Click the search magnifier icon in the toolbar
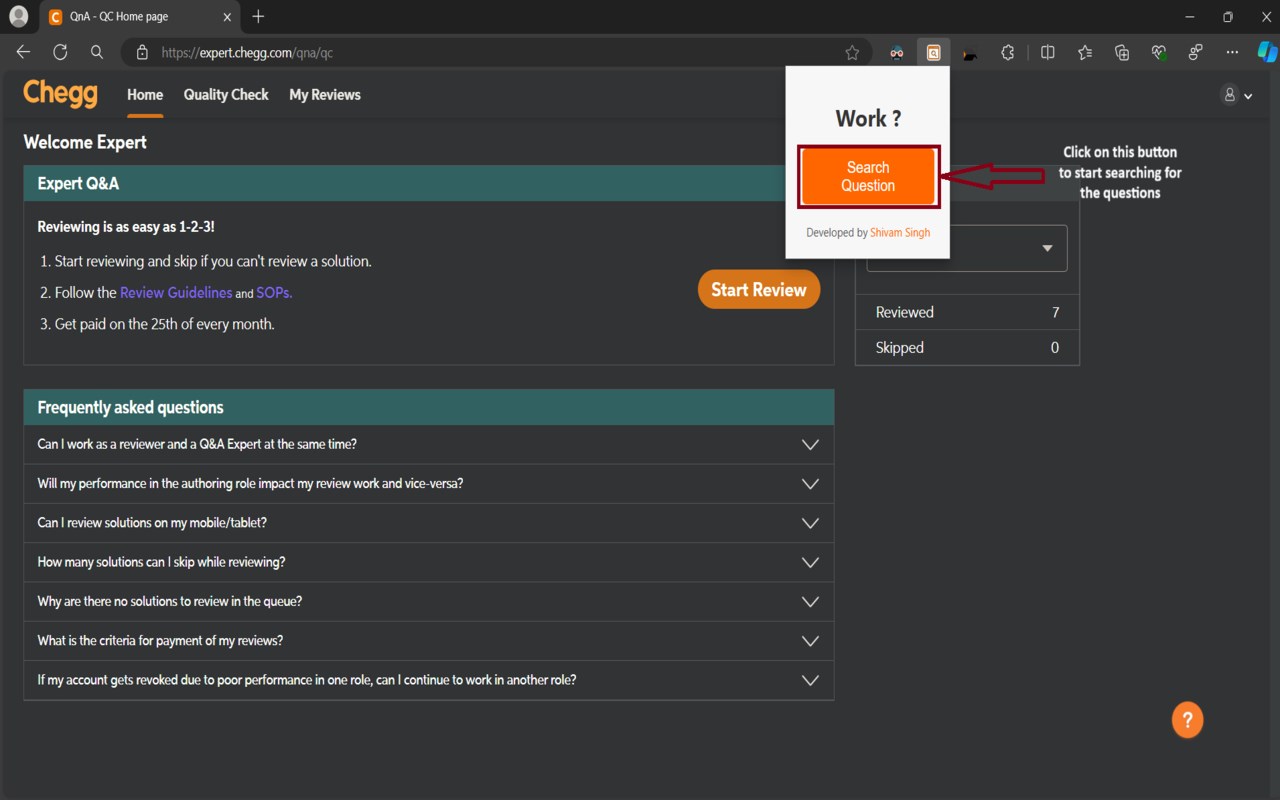This screenshot has width=1280, height=800. pyautogui.click(x=96, y=52)
